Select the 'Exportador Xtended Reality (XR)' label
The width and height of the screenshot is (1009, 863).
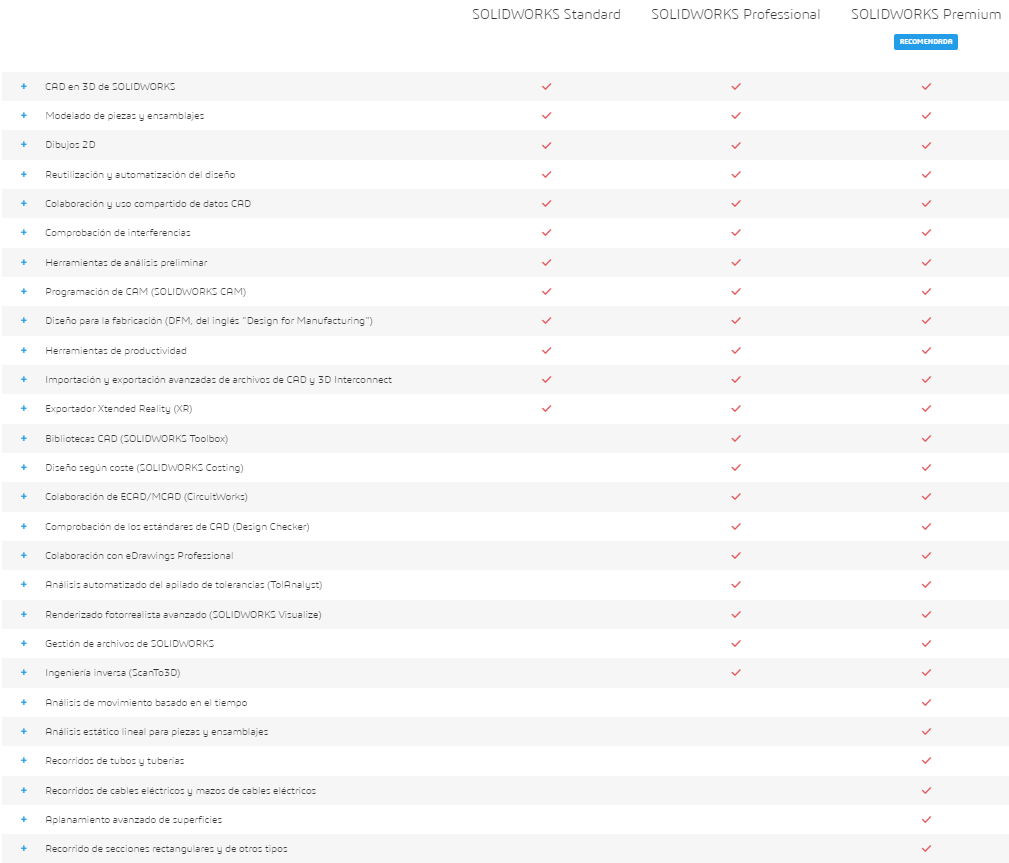[118, 409]
